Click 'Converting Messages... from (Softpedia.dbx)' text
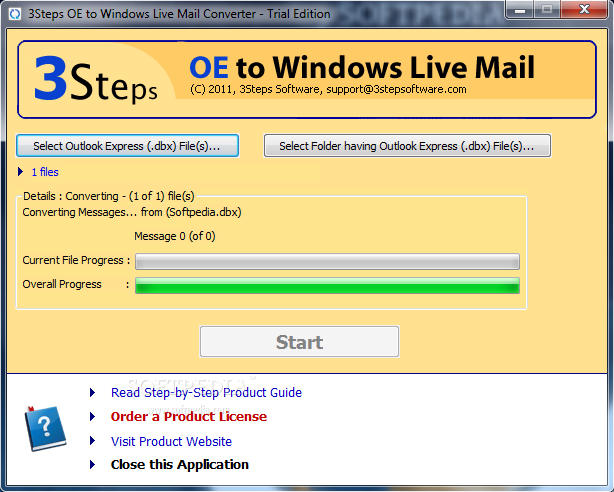 [x=132, y=212]
